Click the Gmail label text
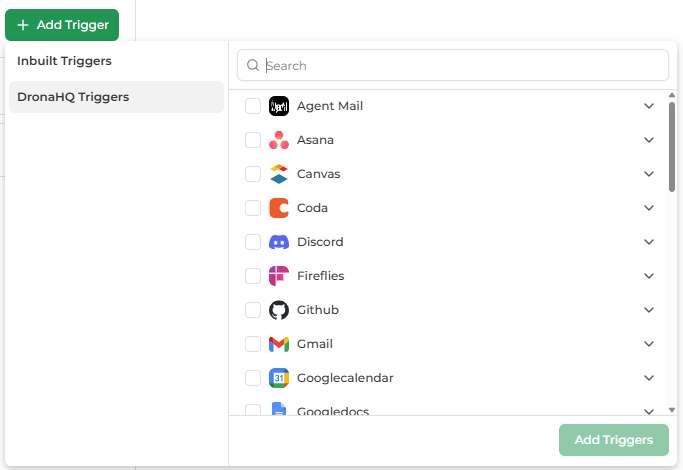The width and height of the screenshot is (683, 470). coord(315,344)
